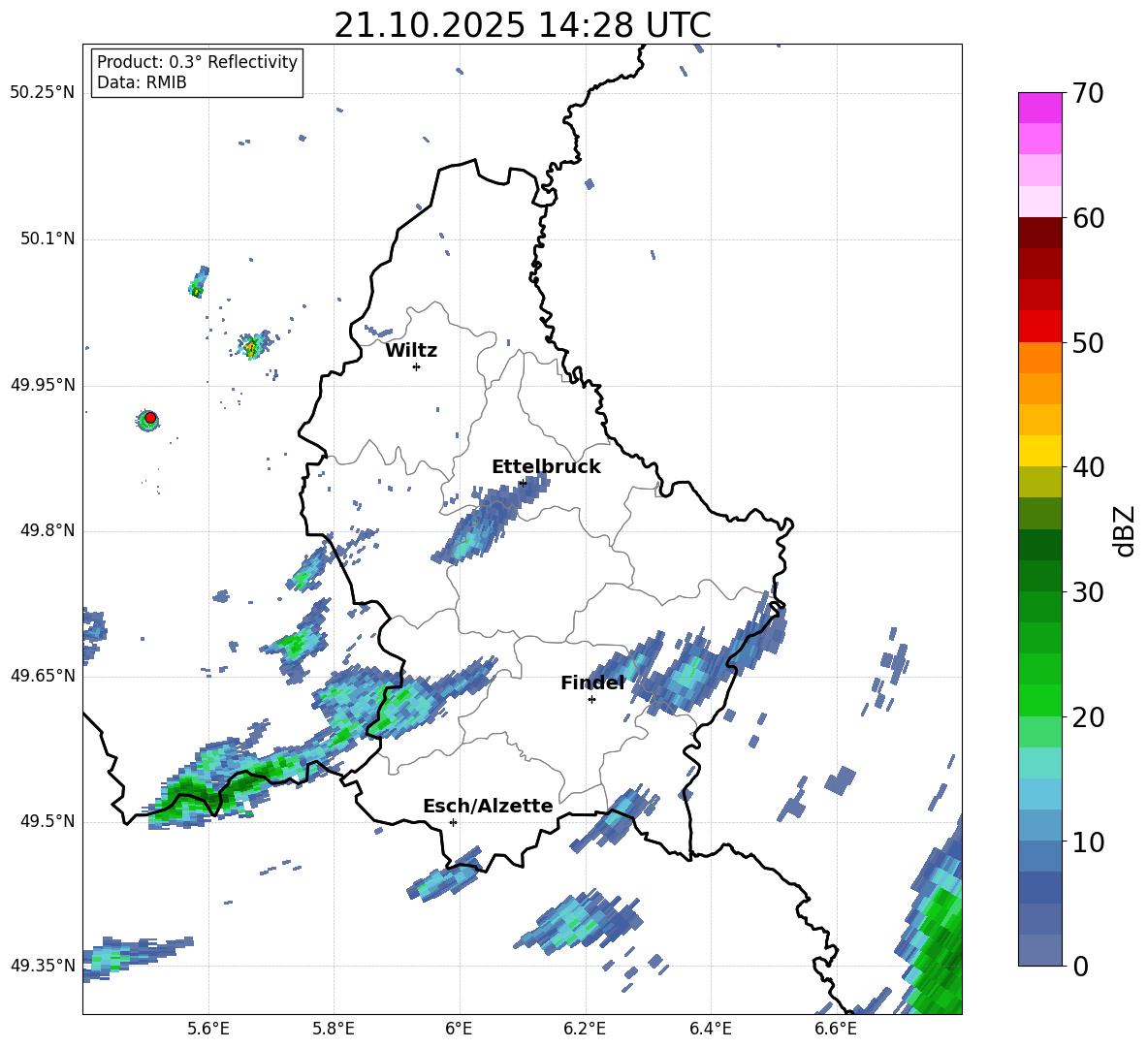Click the title '21.10.2025 14:28 UTC'
This screenshot has width=1148, height=1048.
click(x=522, y=25)
